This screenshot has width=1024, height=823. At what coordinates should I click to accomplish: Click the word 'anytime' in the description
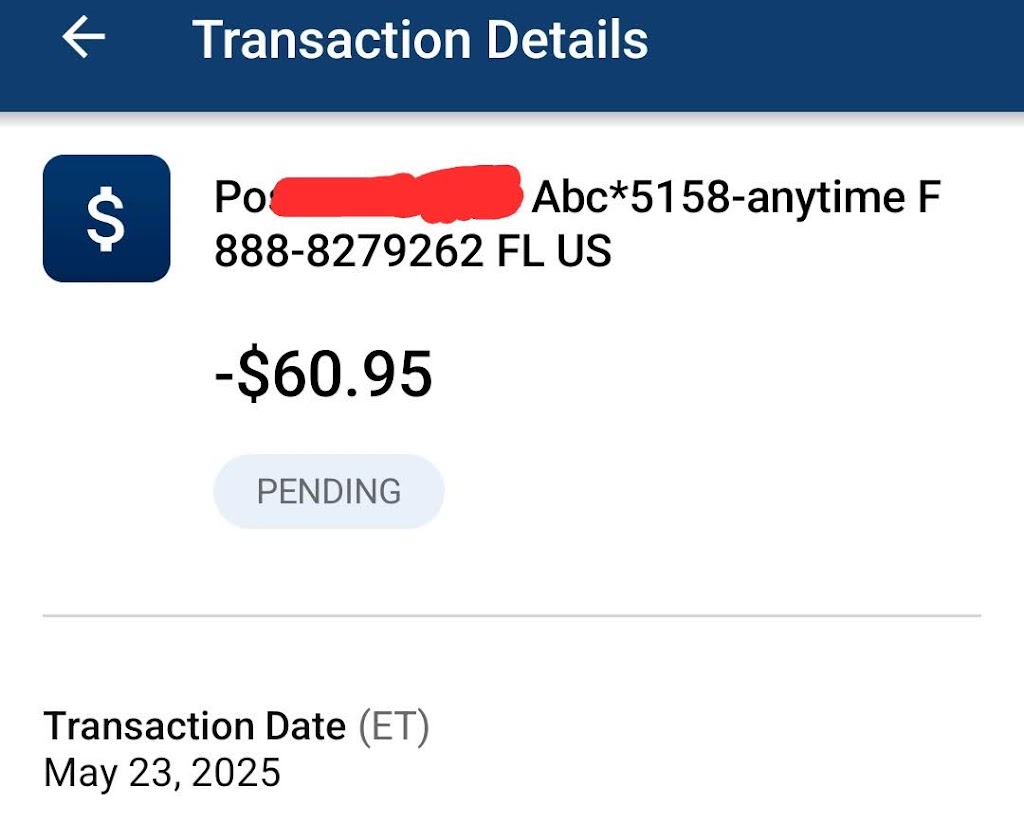[x=818, y=198]
